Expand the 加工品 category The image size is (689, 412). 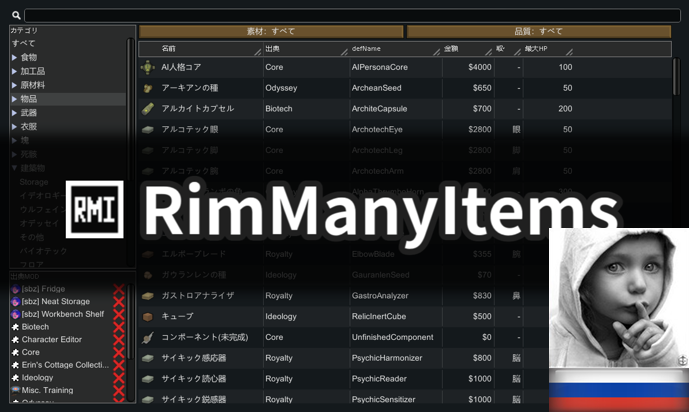[14, 71]
